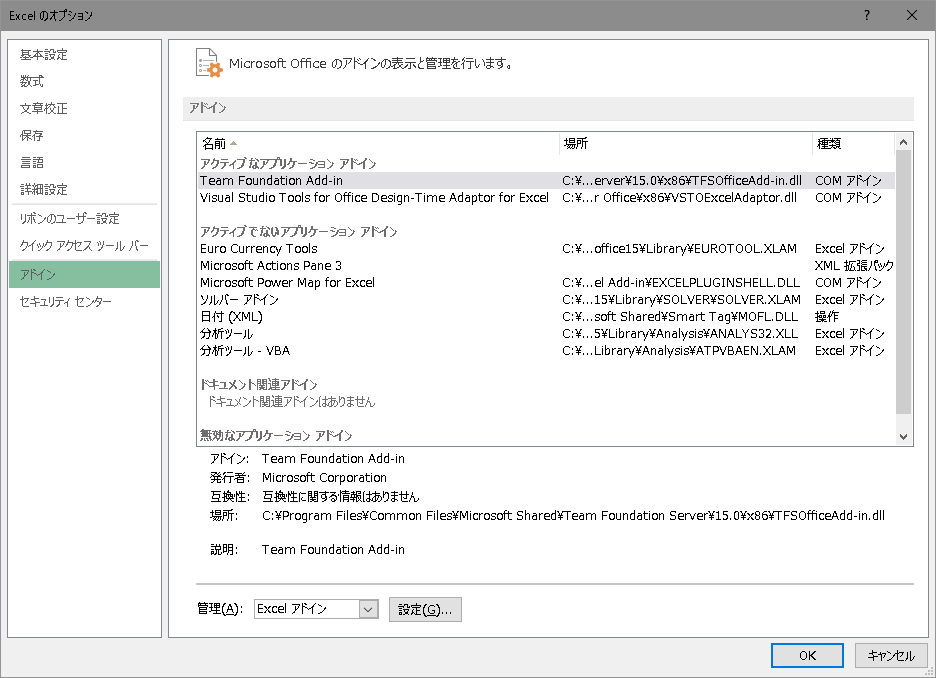Open the 文章校正 category
The height and width of the screenshot is (678, 936).
pos(84,109)
